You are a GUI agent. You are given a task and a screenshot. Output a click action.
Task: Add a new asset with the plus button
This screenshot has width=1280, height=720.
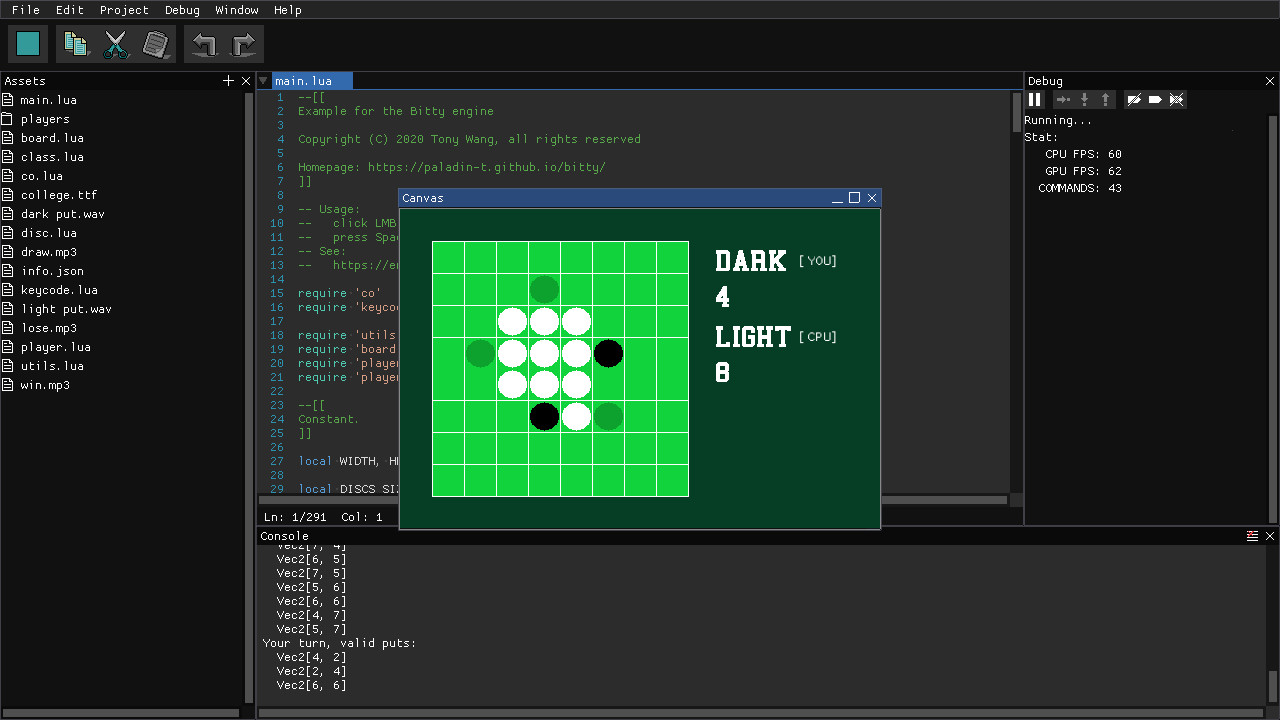click(x=228, y=80)
